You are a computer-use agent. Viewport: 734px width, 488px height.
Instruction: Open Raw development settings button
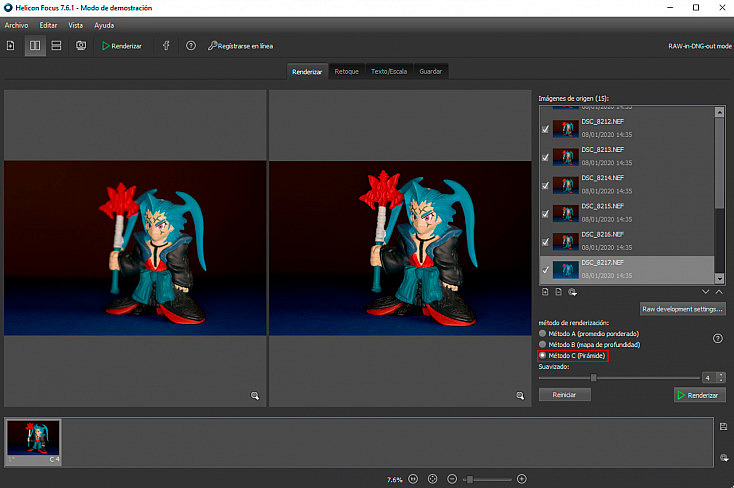tap(683, 309)
